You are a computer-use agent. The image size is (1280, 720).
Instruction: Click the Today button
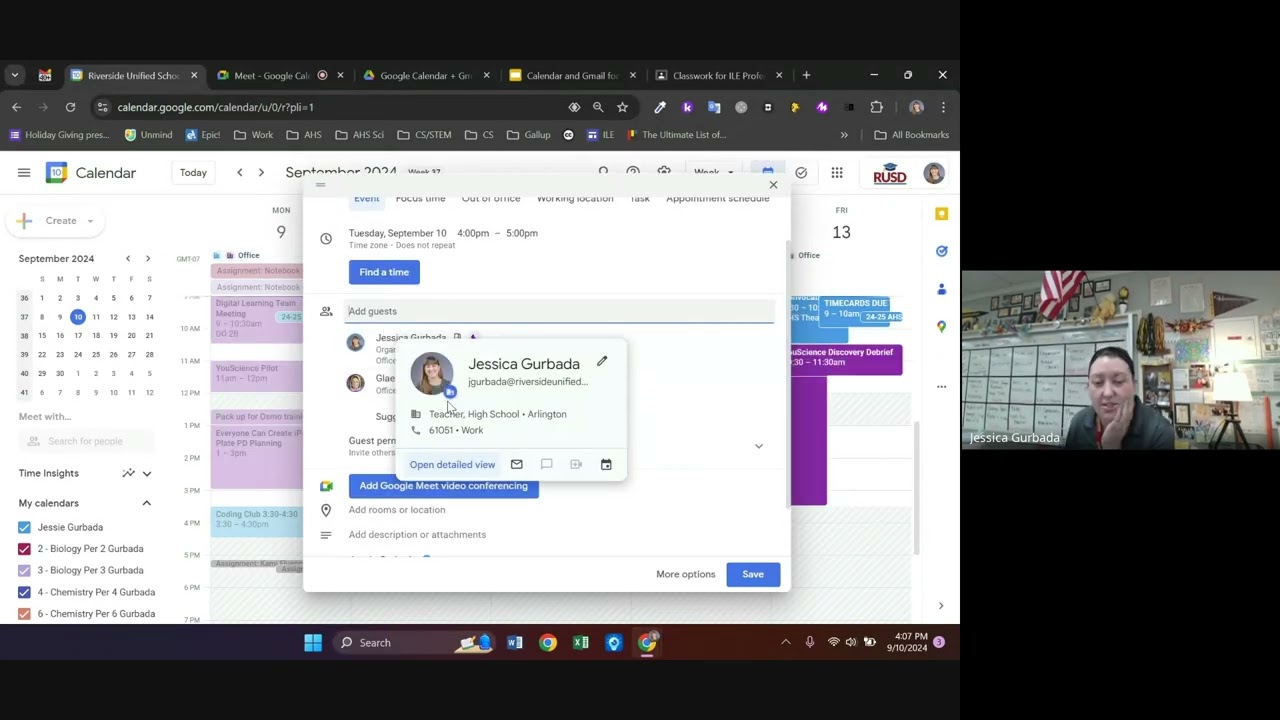(193, 173)
